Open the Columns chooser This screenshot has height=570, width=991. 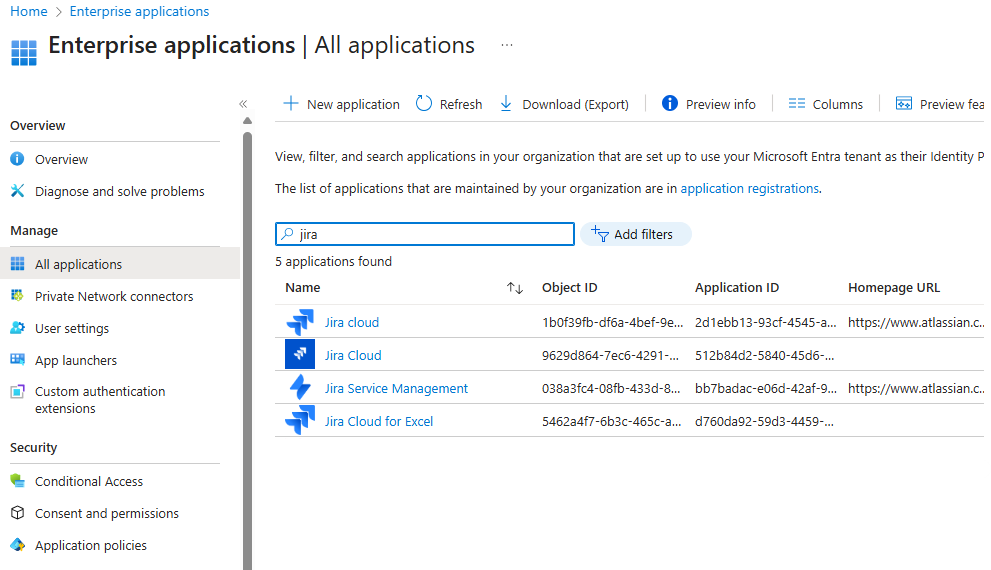pyautogui.click(x=825, y=104)
